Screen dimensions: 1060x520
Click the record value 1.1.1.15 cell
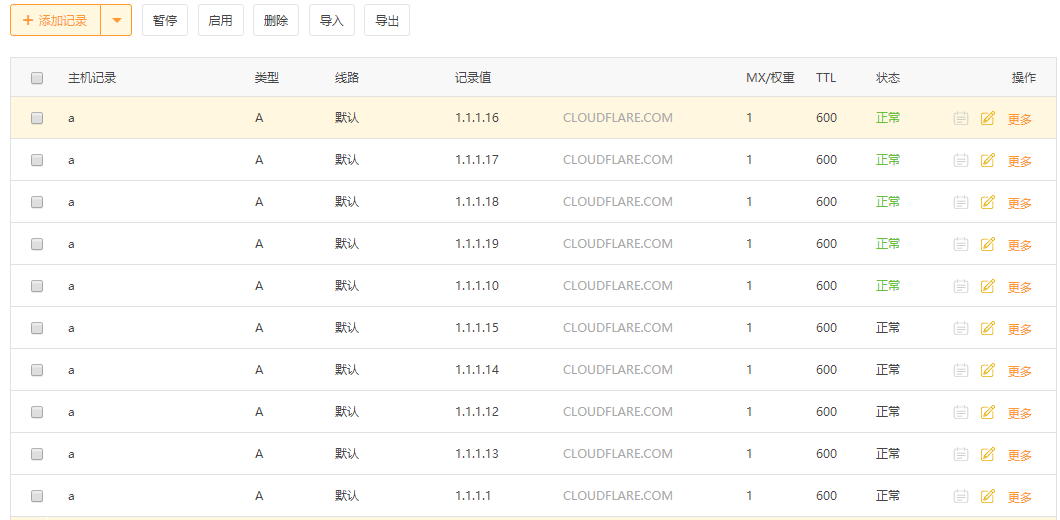[477, 328]
